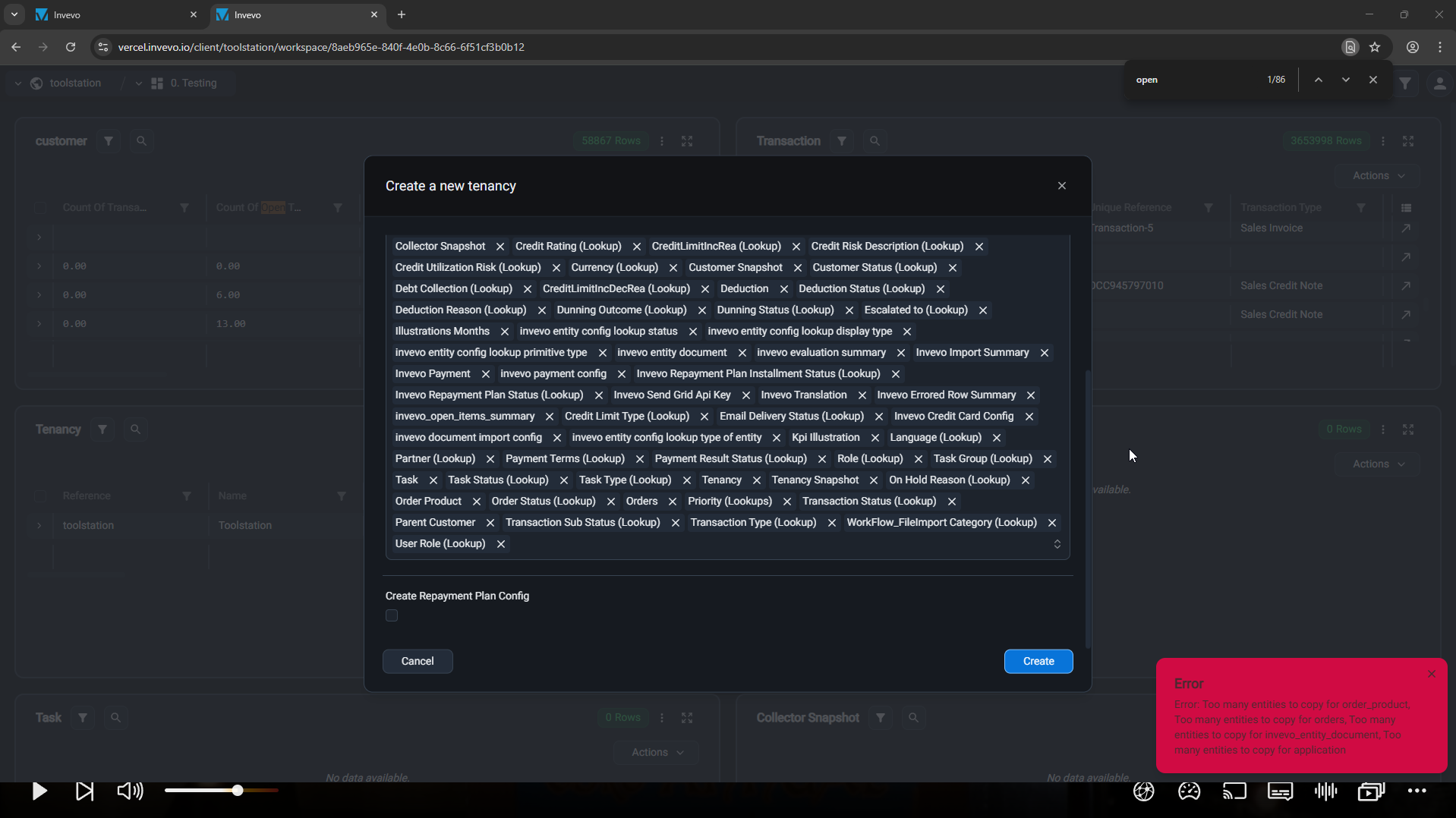Play the video recording
Image resolution: width=1456 pixels, height=818 pixels.
pos(39,791)
